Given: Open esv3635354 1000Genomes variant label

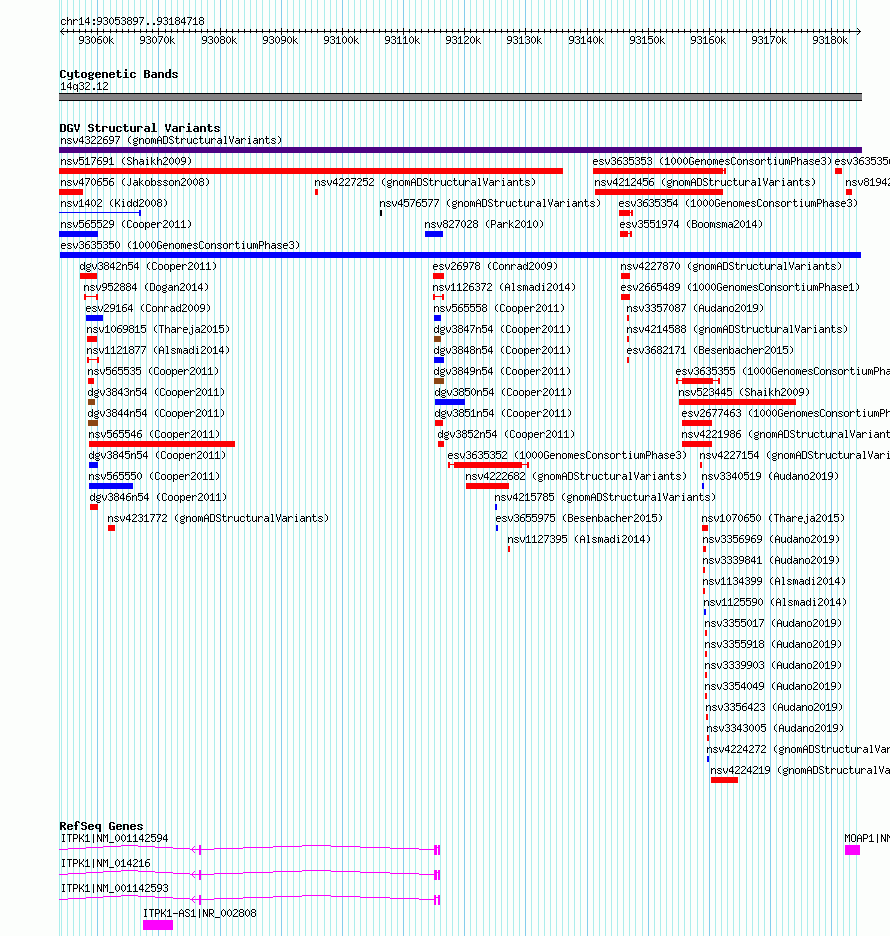Looking at the screenshot, I should click(x=738, y=203).
